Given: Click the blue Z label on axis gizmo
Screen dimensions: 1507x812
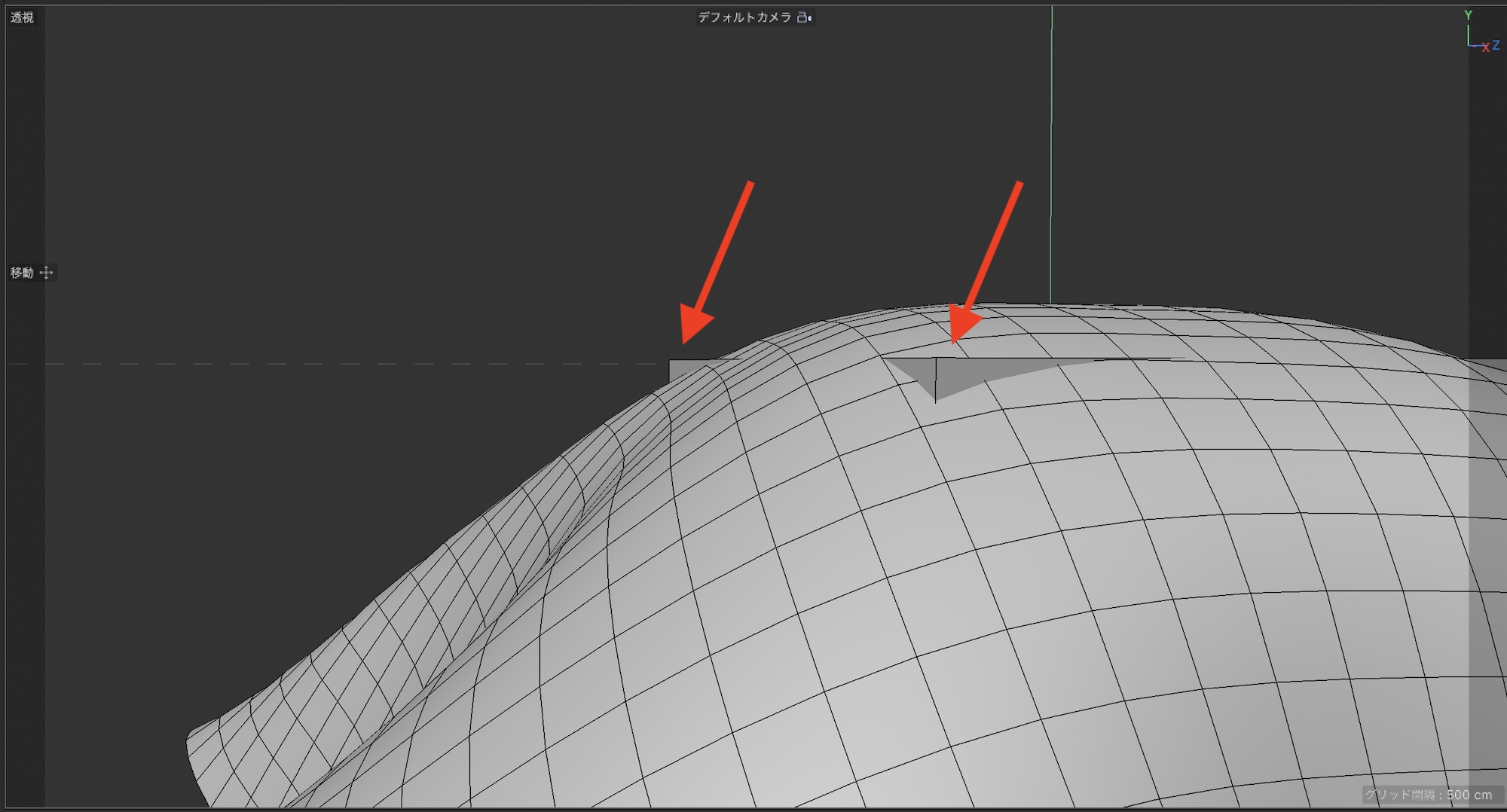Looking at the screenshot, I should (x=1496, y=45).
